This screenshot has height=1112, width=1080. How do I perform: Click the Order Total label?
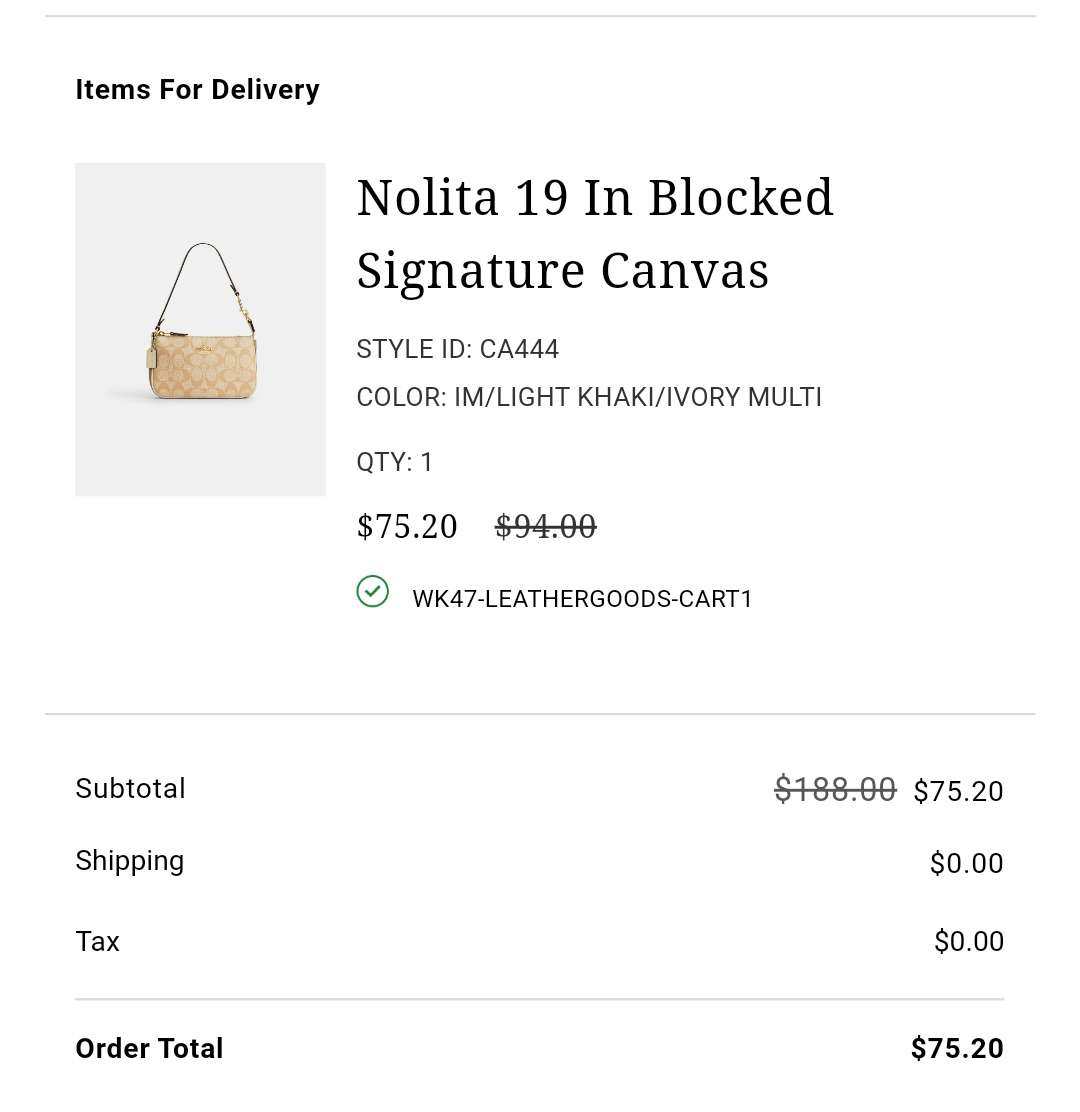pyautogui.click(x=149, y=1049)
